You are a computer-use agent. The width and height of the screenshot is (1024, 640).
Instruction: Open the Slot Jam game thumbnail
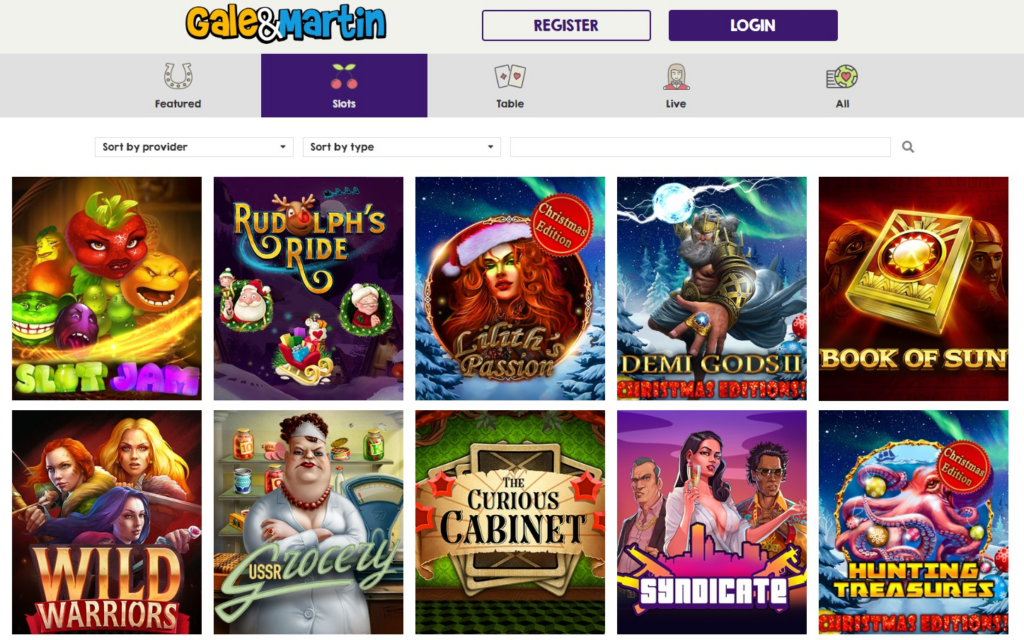click(x=107, y=288)
